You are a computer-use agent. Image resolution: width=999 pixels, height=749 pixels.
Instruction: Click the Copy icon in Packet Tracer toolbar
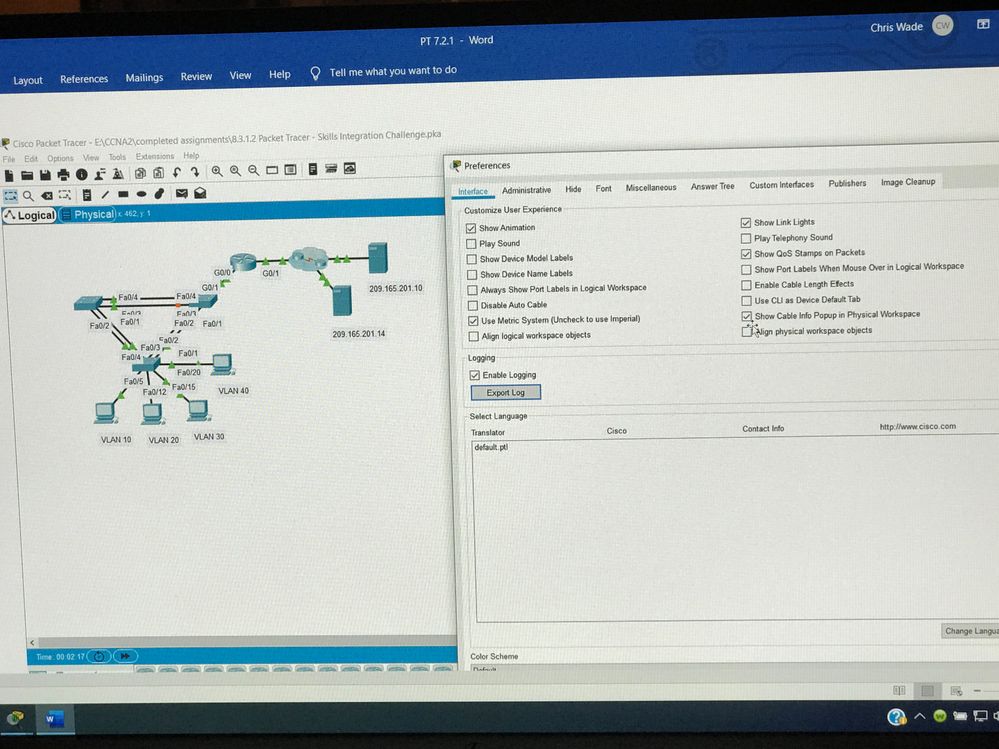point(140,173)
